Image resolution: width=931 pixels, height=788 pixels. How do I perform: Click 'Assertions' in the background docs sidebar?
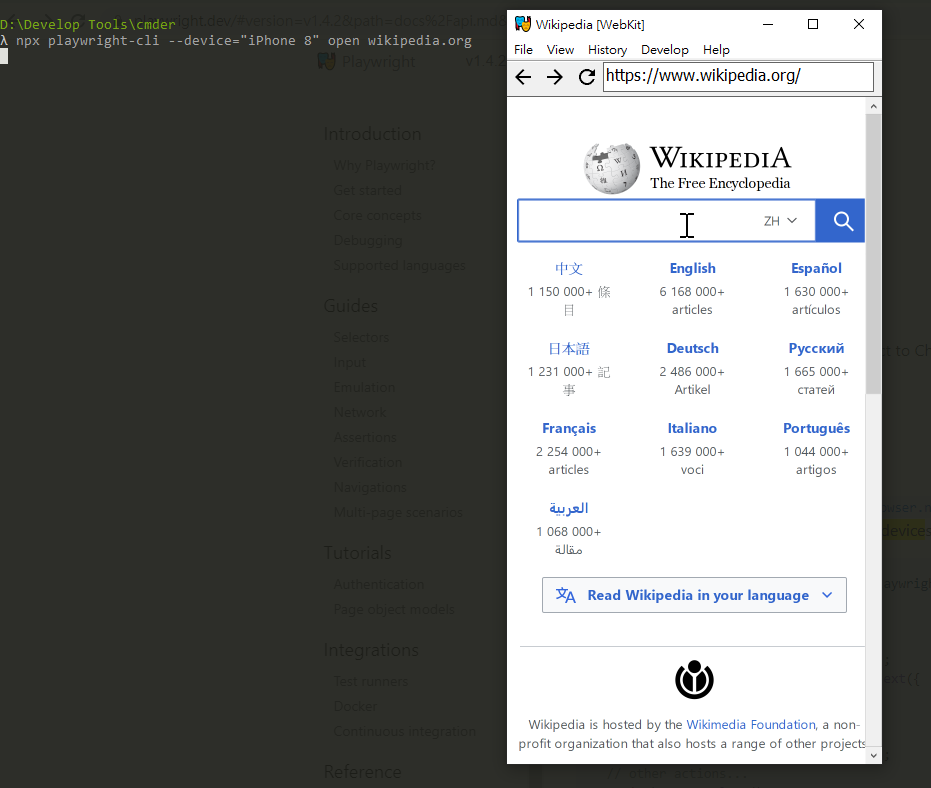tap(365, 437)
